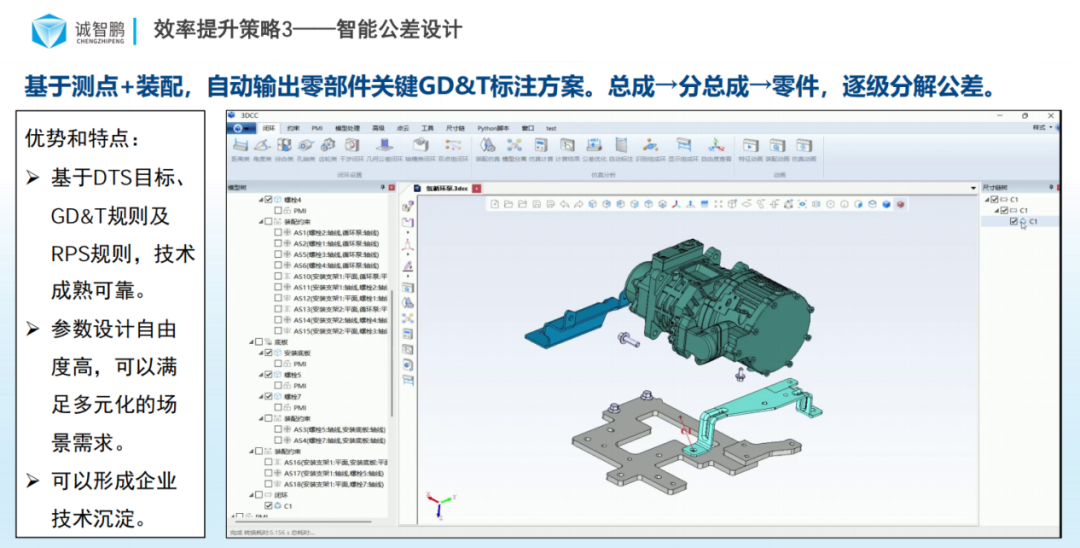Click the 齿轮类 gear icon
The height and width of the screenshot is (548, 1080).
328,145
